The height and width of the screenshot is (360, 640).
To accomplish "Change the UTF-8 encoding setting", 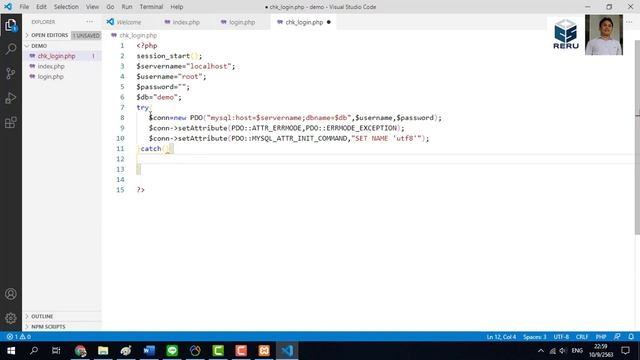I will coord(561,337).
